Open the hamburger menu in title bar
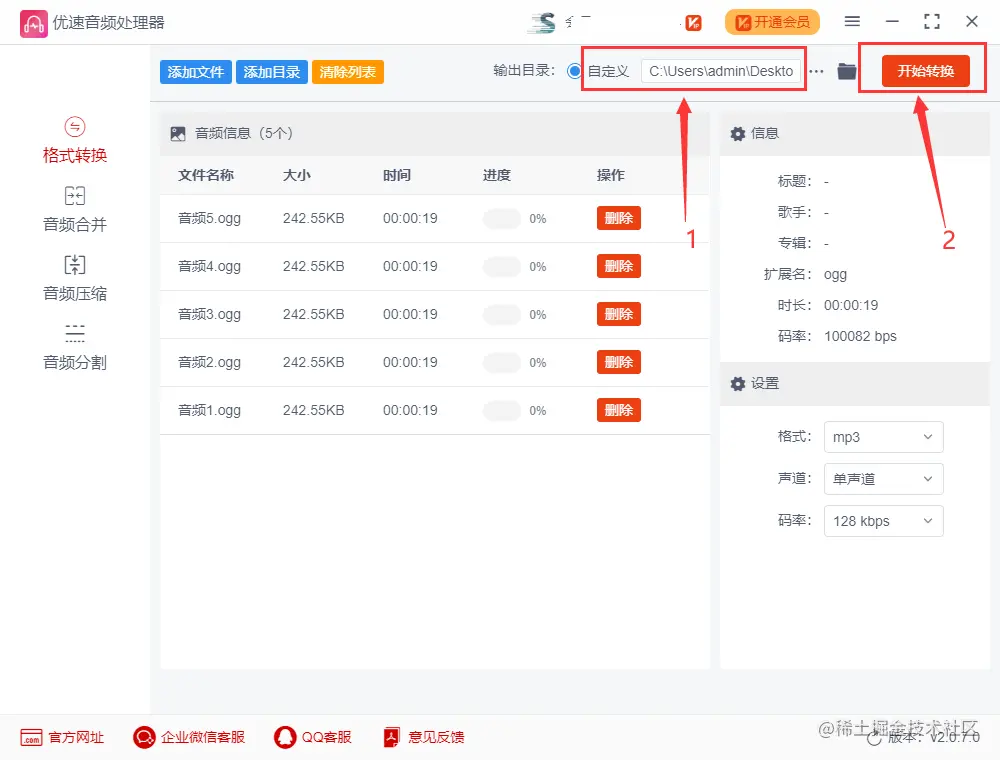Viewport: 1000px width, 760px height. (852, 22)
